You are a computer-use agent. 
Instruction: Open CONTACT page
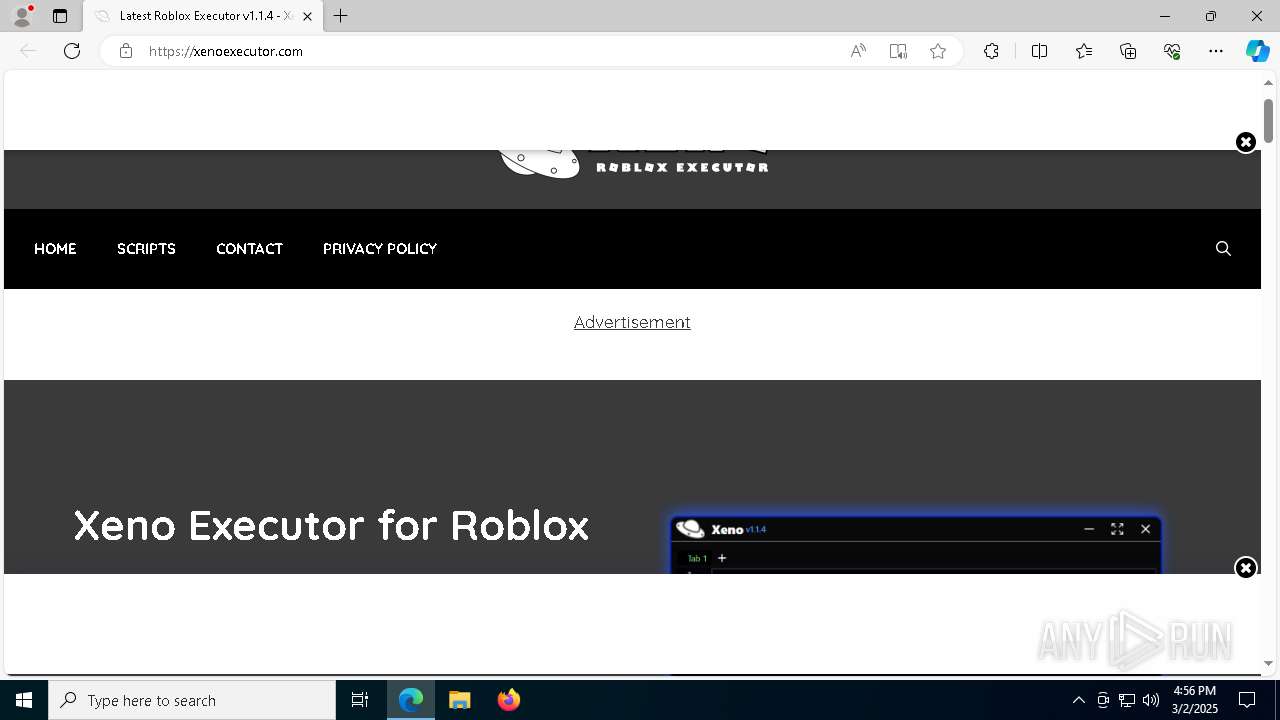point(249,249)
